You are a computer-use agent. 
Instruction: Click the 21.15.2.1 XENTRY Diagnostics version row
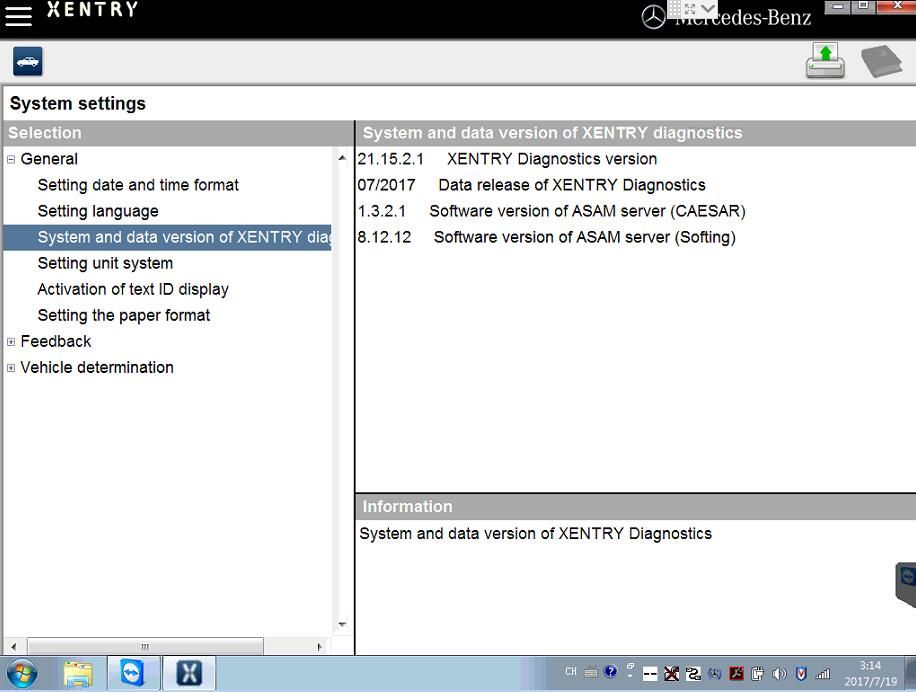tap(507, 159)
